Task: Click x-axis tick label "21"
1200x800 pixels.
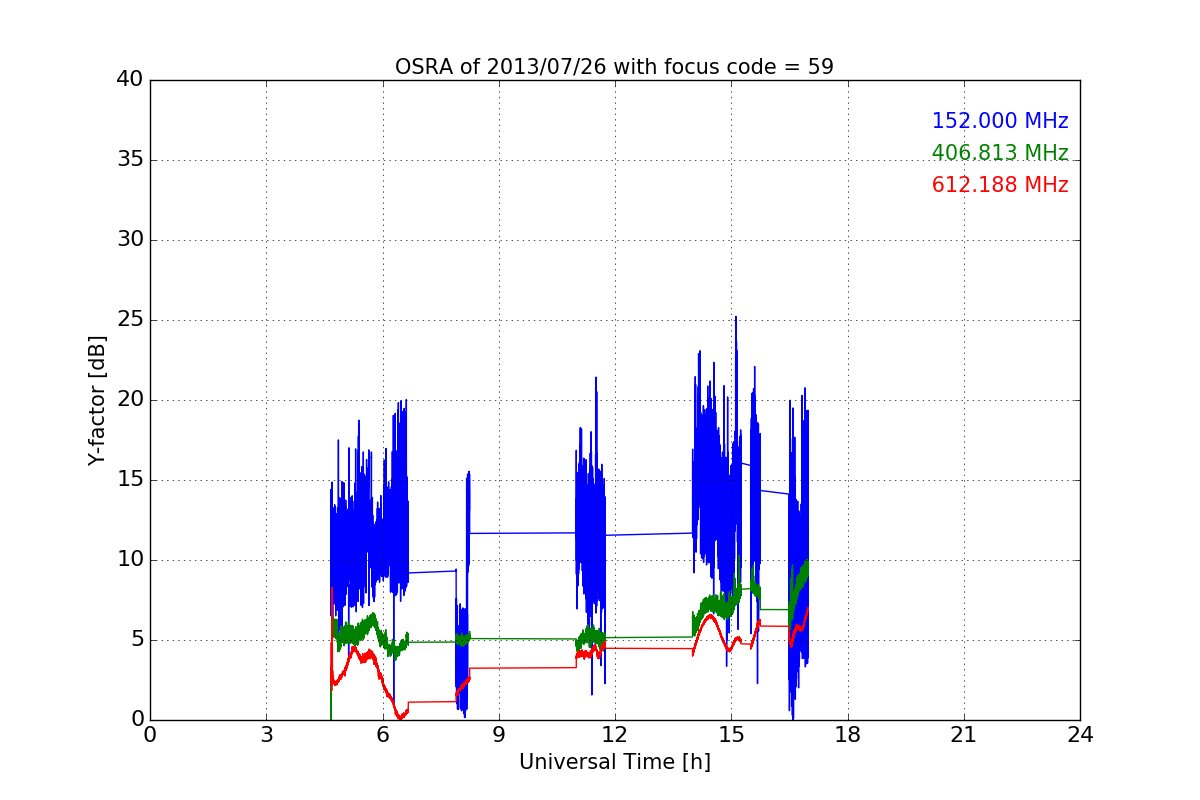Action: pyautogui.click(x=963, y=735)
